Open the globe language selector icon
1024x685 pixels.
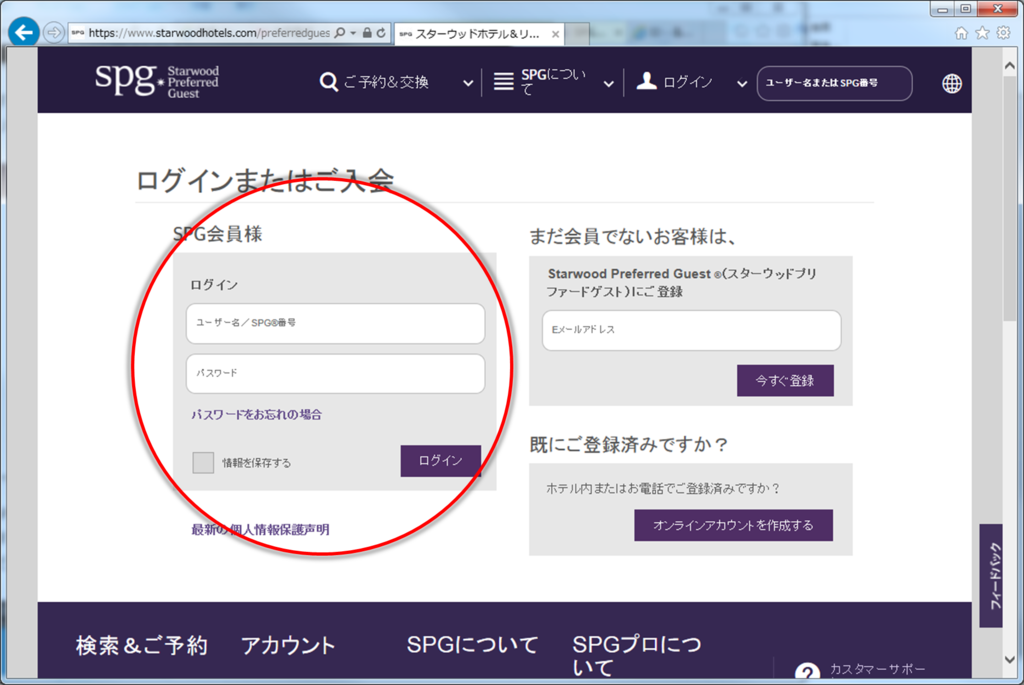952,84
